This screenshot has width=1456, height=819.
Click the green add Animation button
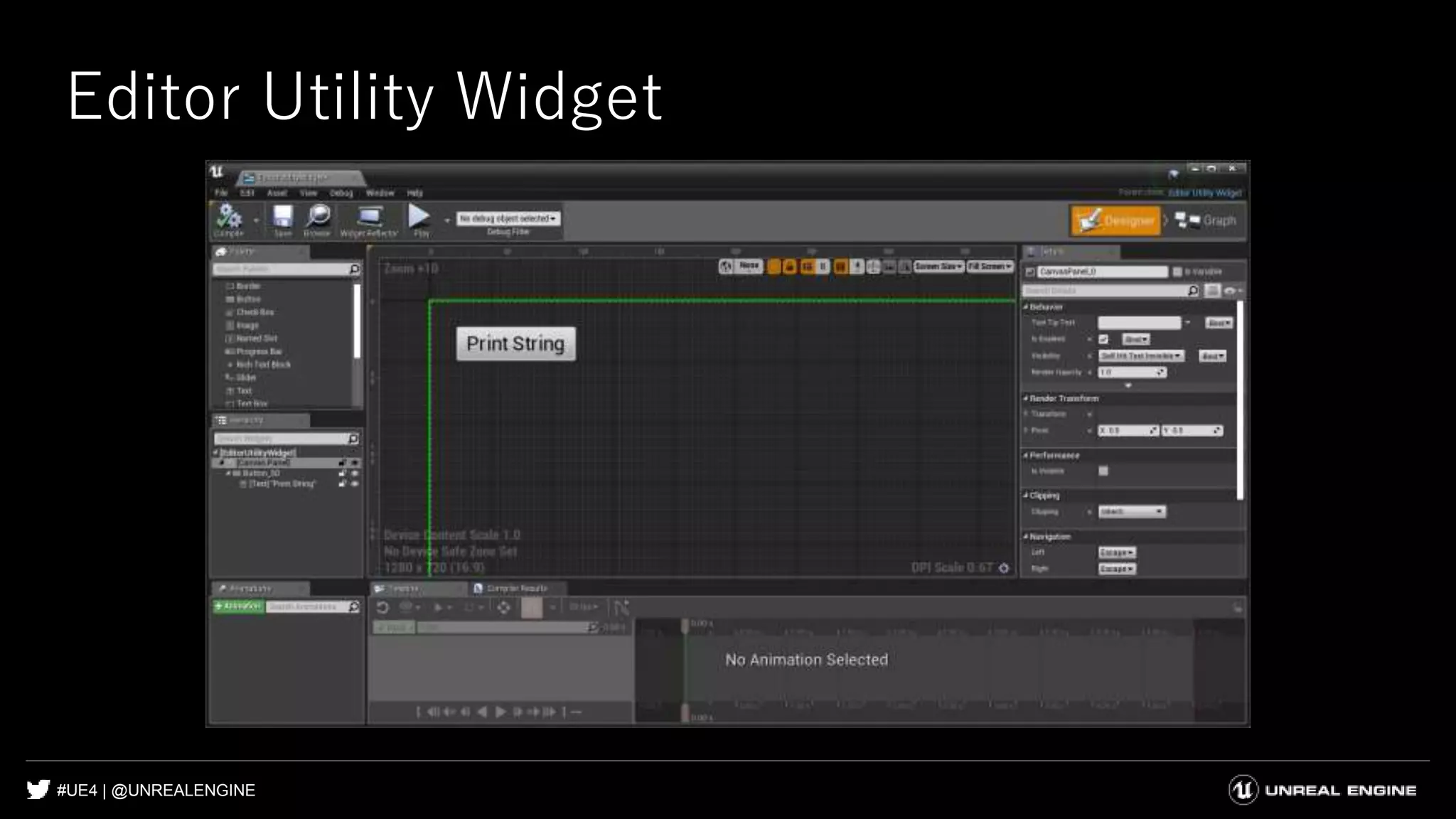point(238,606)
